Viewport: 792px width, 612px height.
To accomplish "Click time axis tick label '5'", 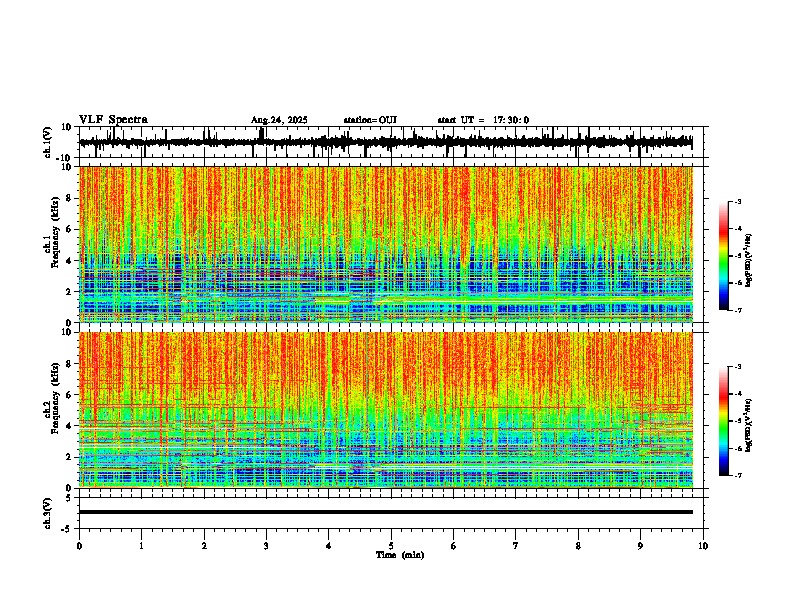I will click(x=391, y=546).
